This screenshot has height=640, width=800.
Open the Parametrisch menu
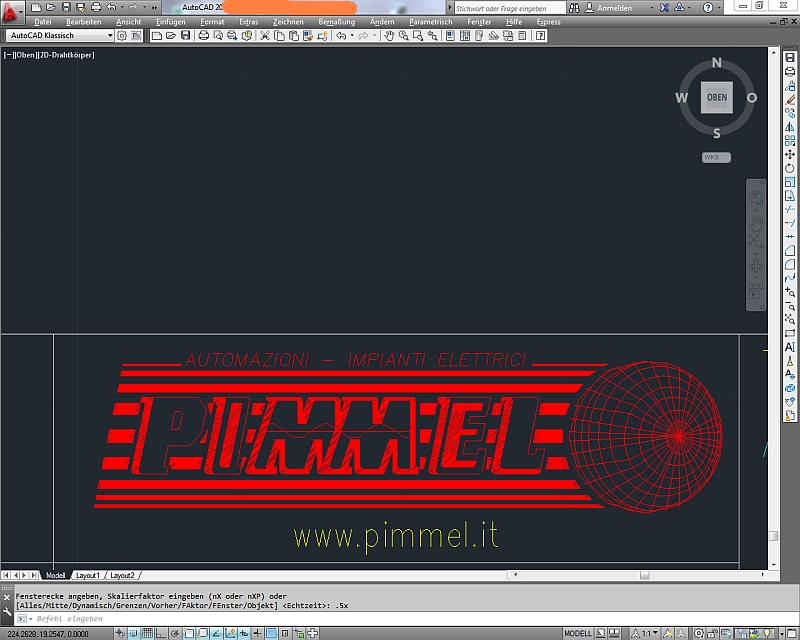coord(431,22)
